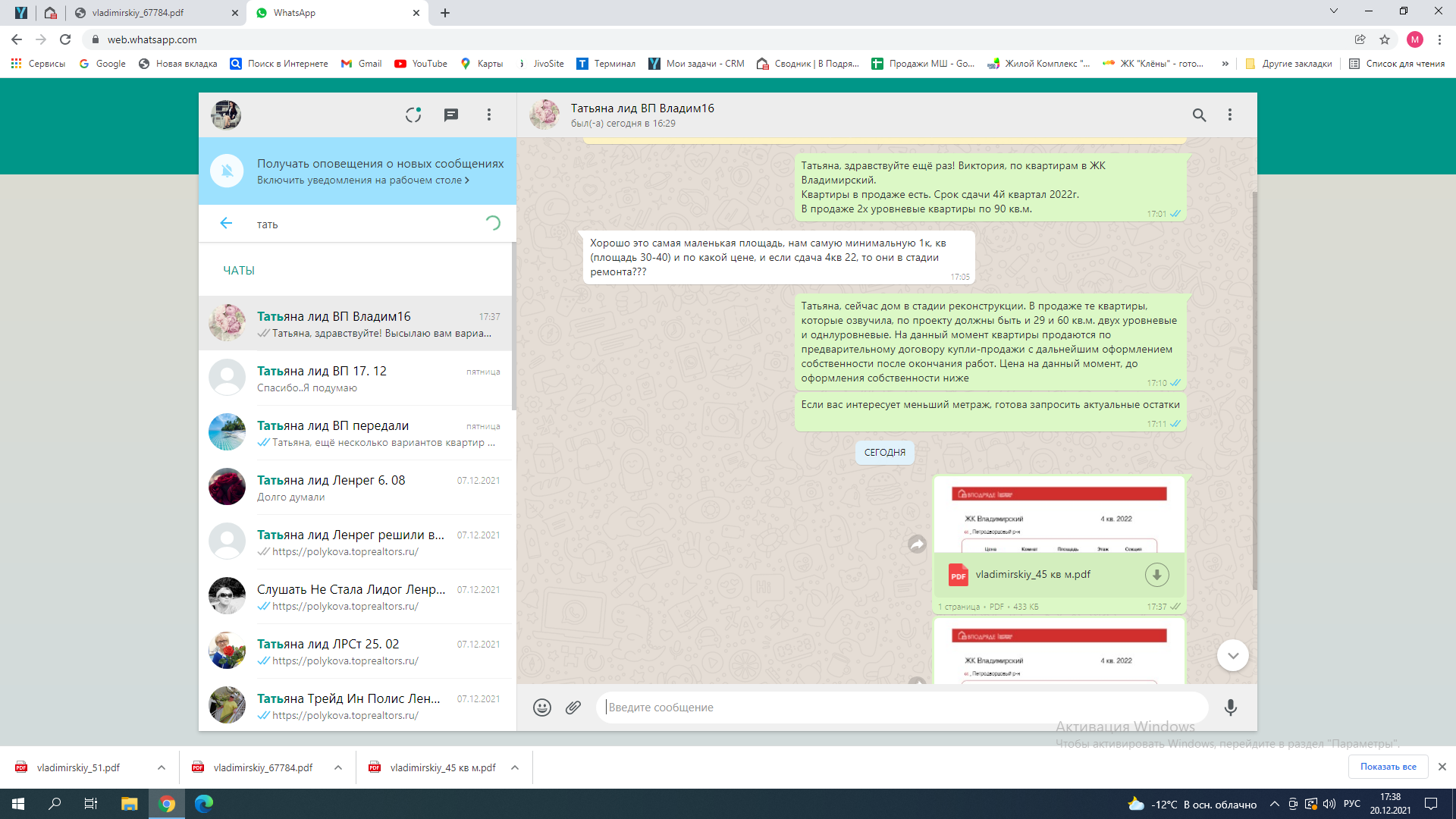Go back from search with the left arrow
The height and width of the screenshot is (819, 1456).
(x=226, y=223)
